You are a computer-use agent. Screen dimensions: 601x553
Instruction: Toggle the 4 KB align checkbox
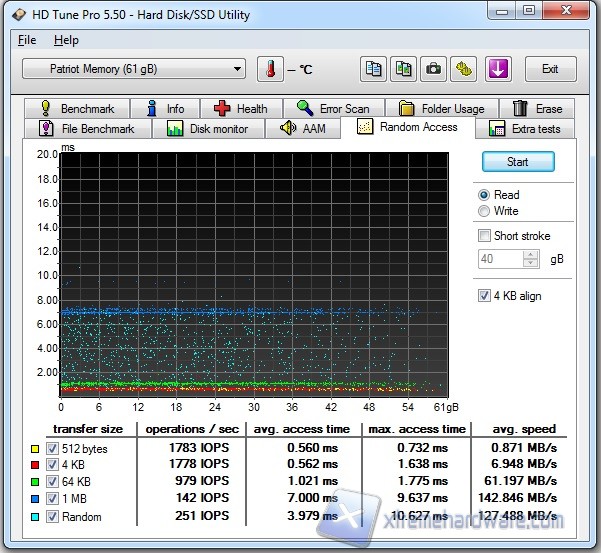coord(485,296)
